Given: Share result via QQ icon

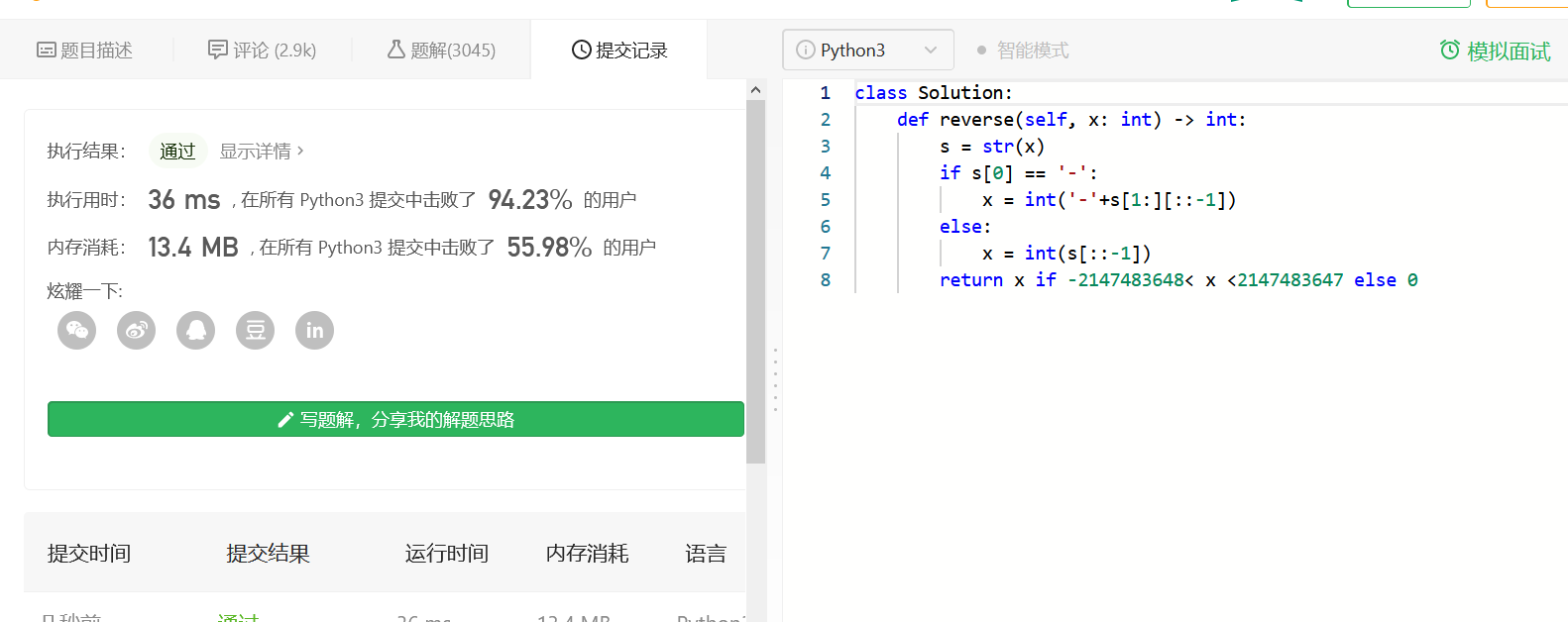Looking at the screenshot, I should [x=196, y=330].
